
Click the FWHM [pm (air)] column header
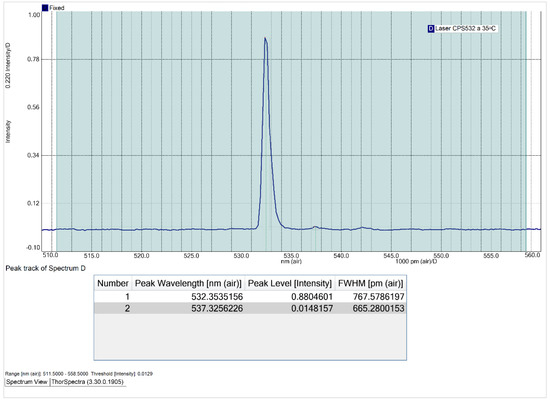coord(371,283)
